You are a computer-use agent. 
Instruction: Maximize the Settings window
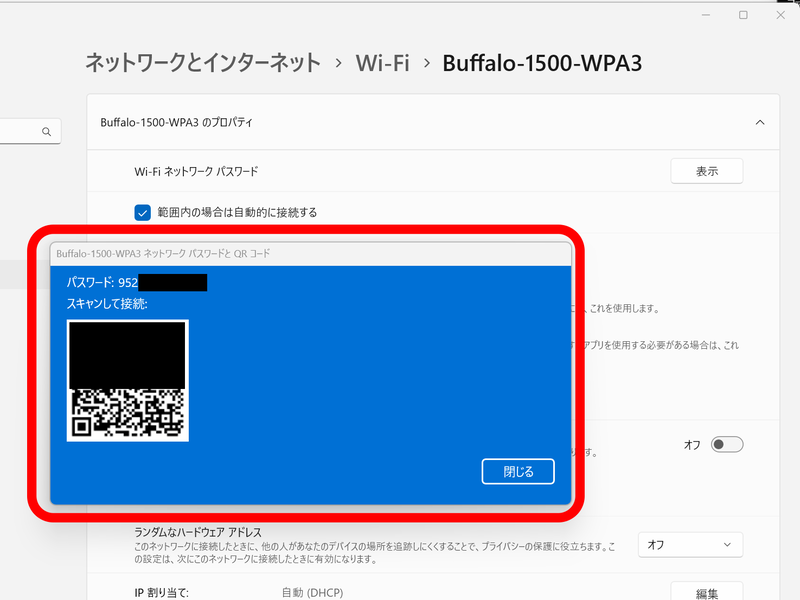pos(745,15)
